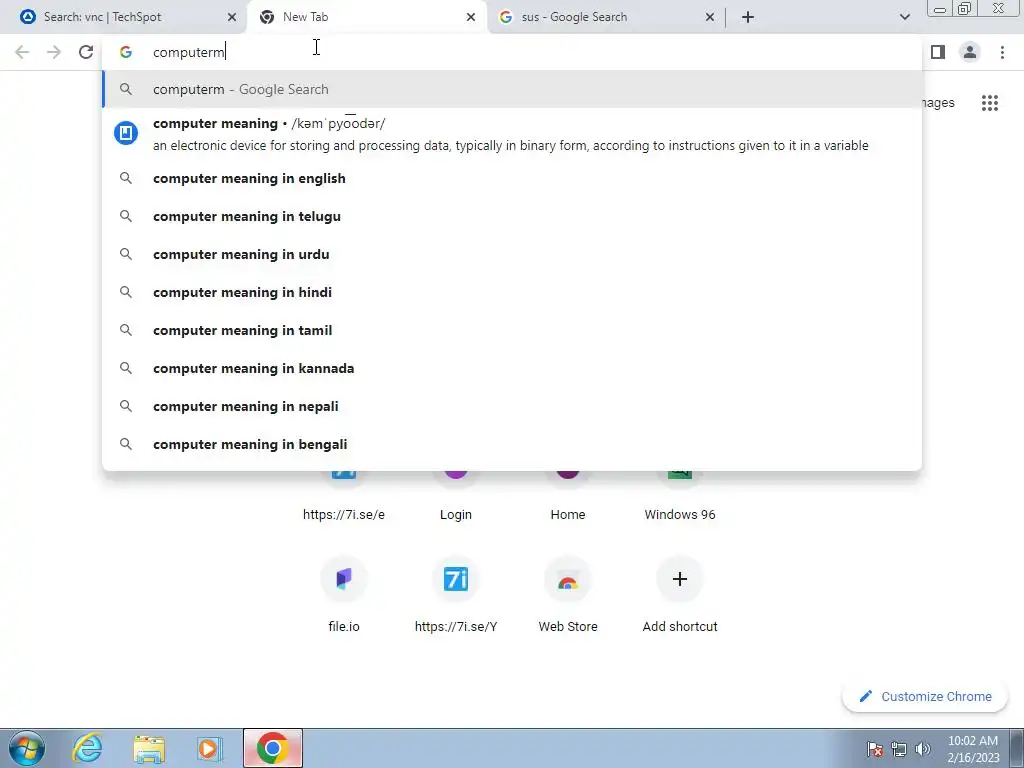Close the 'New Tab' tab
Viewport: 1024px width, 768px height.
click(471, 18)
